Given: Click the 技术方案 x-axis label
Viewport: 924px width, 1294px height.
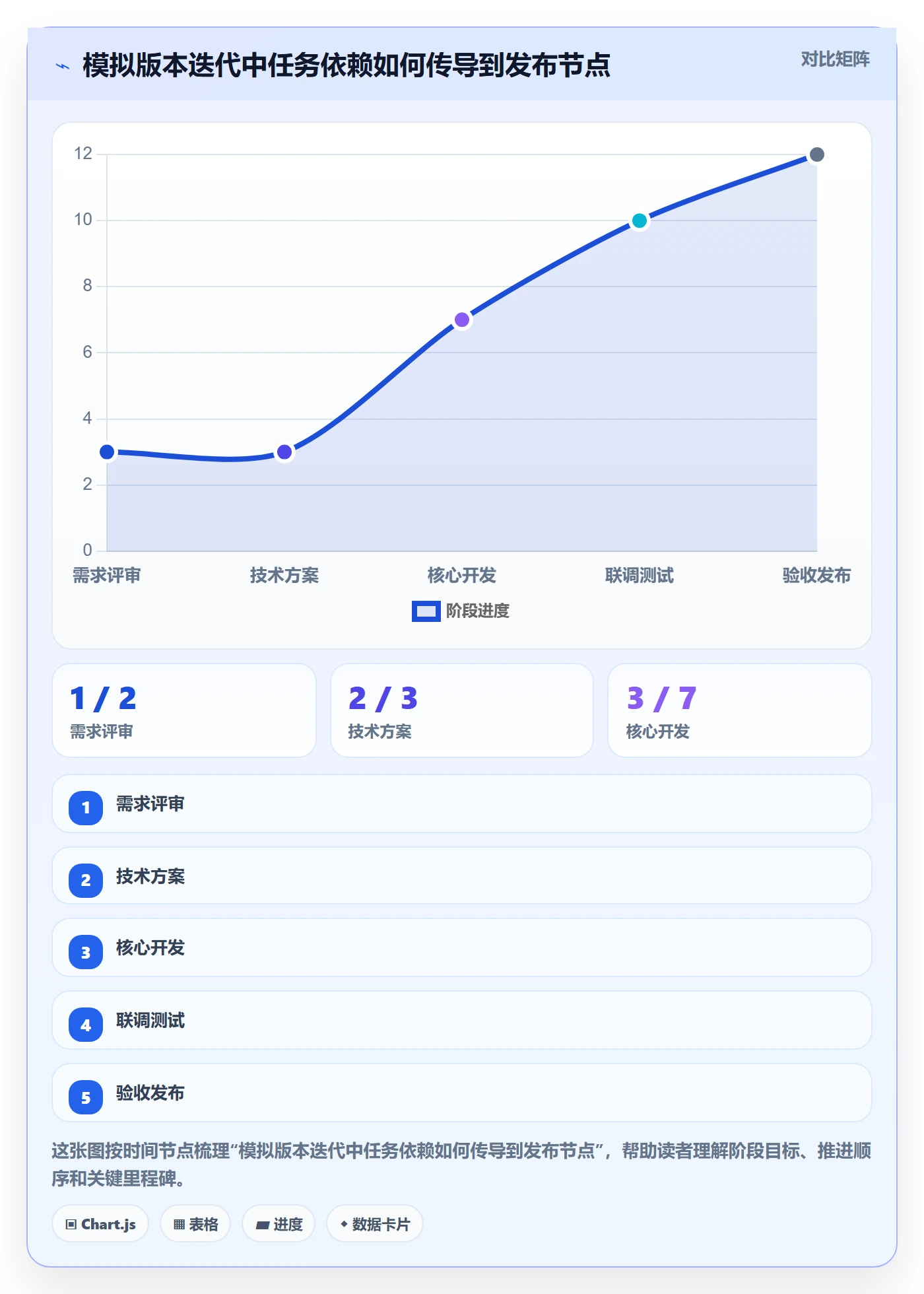Looking at the screenshot, I should (x=284, y=576).
